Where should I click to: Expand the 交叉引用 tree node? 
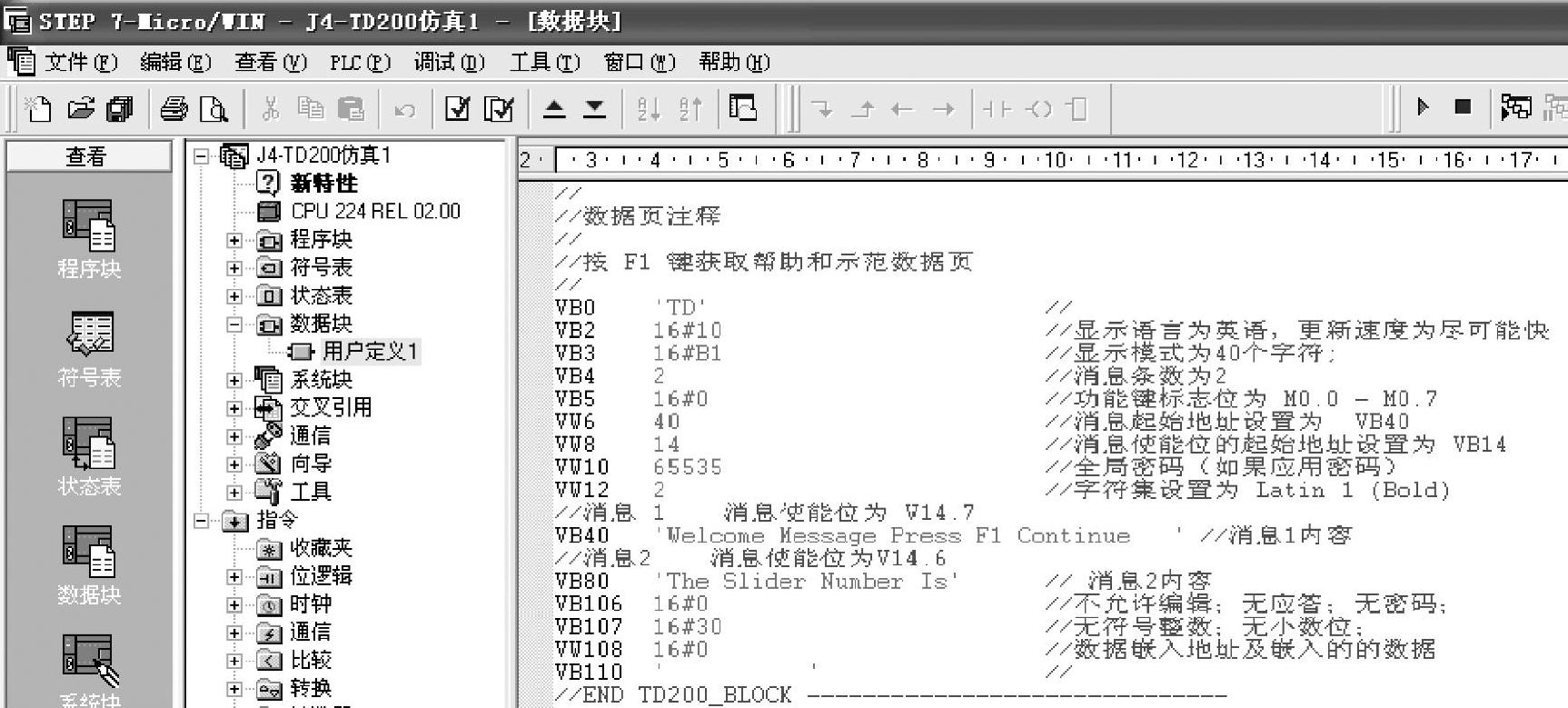(234, 409)
